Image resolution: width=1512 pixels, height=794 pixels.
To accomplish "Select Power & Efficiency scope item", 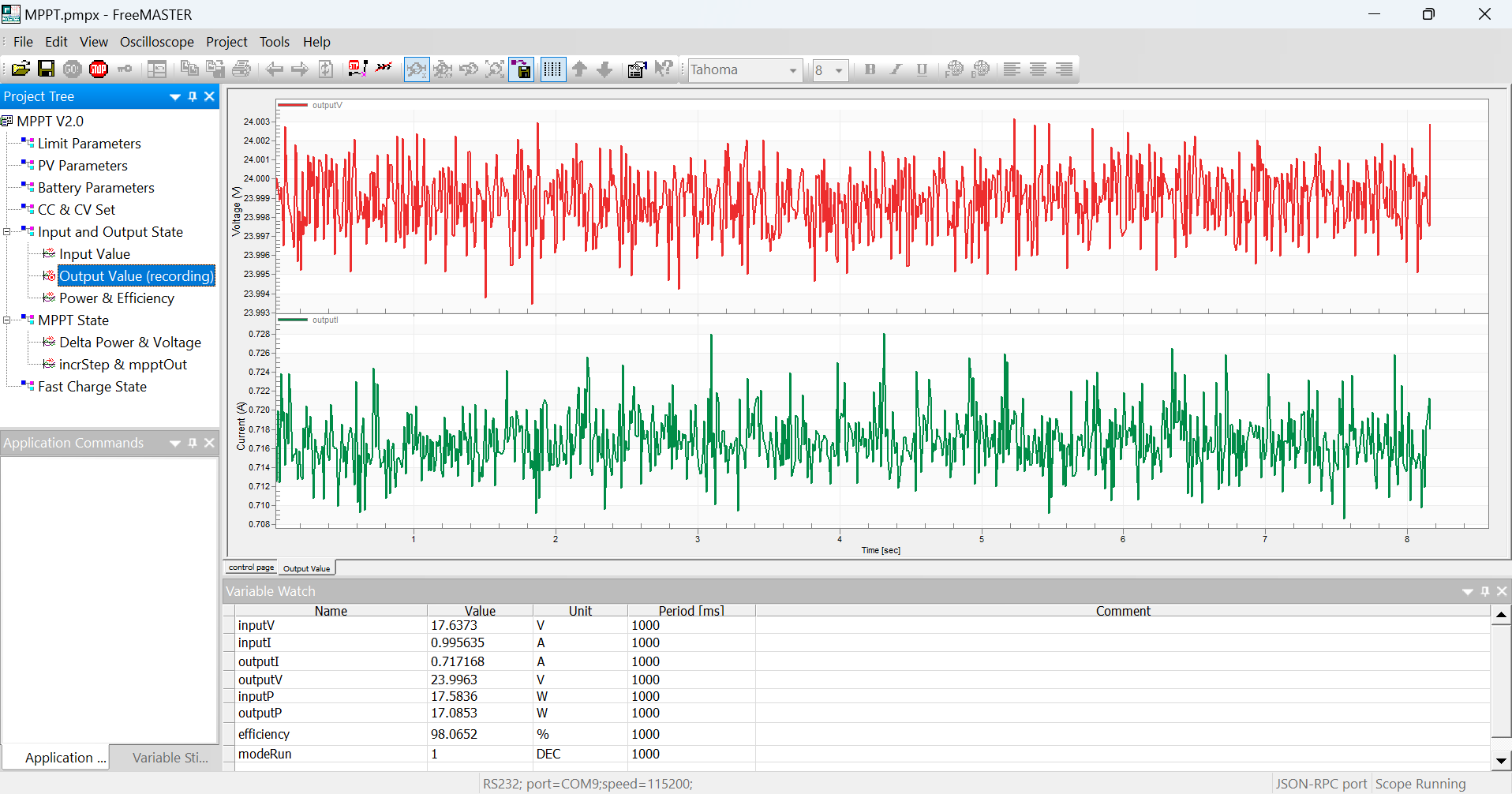I will pos(116,298).
